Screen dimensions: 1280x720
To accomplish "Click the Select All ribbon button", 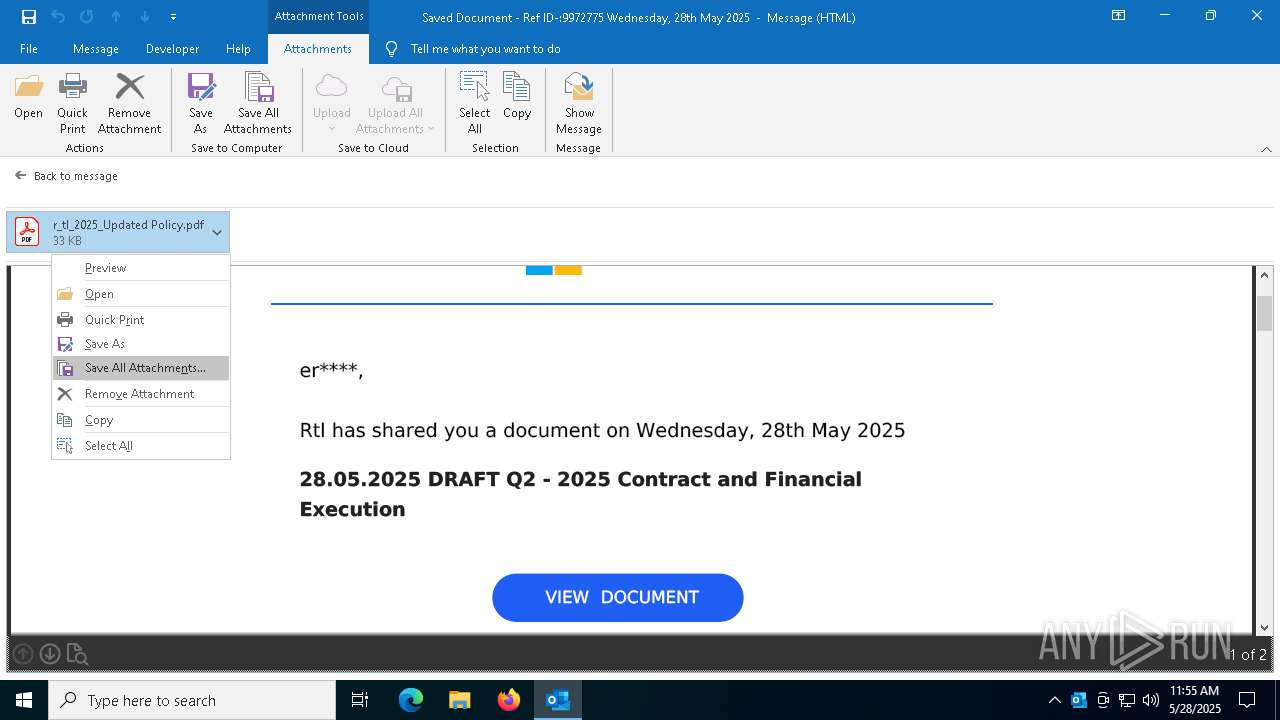I will coord(474,104).
